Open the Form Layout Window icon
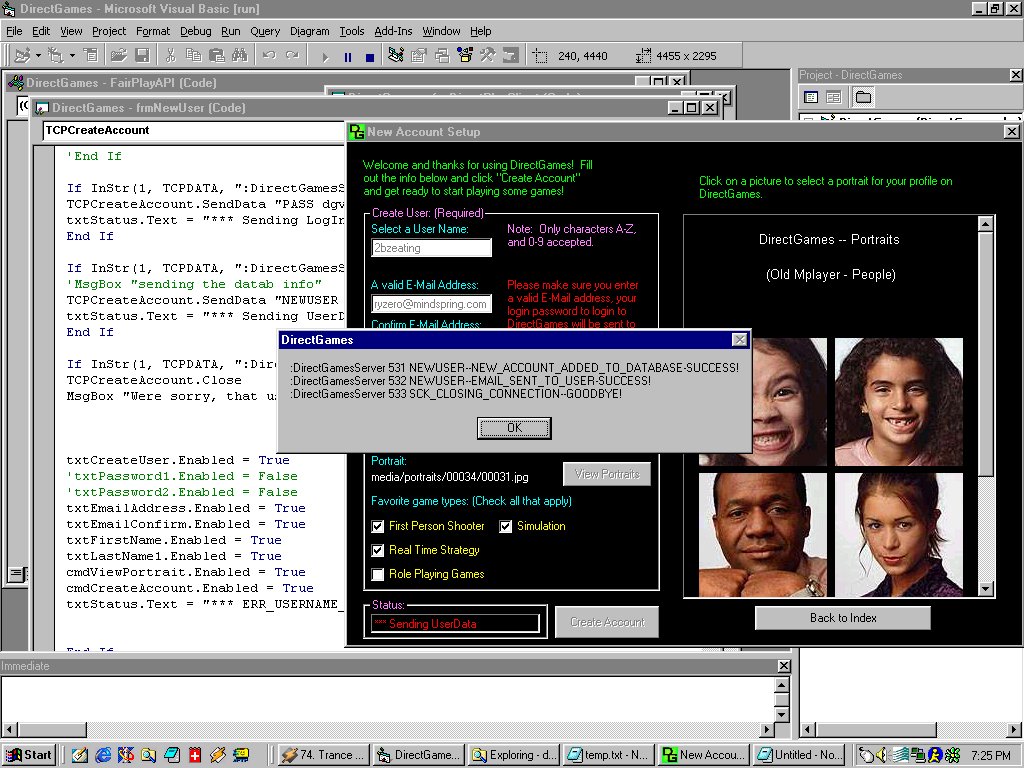Screen dimensions: 1024x768 pos(442,56)
